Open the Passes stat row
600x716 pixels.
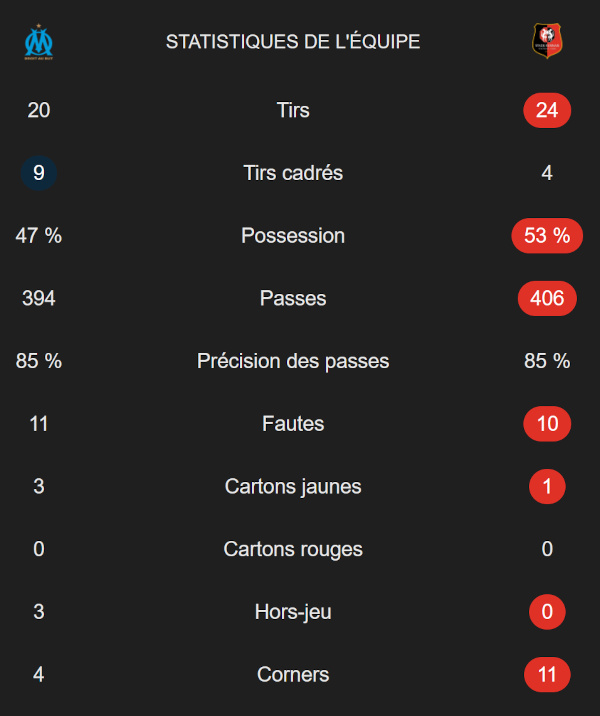point(293,299)
